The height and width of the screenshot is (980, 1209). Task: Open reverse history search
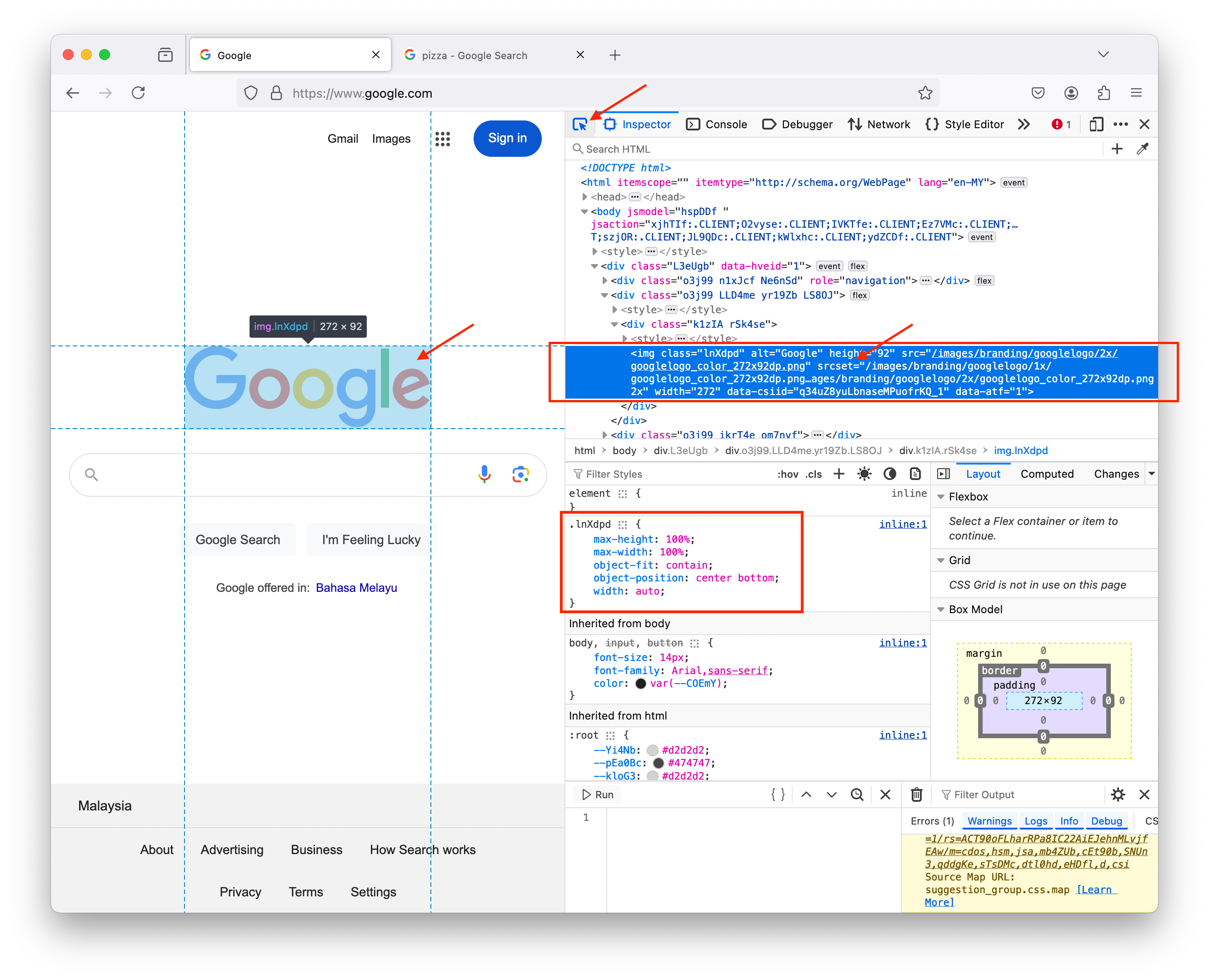click(857, 794)
